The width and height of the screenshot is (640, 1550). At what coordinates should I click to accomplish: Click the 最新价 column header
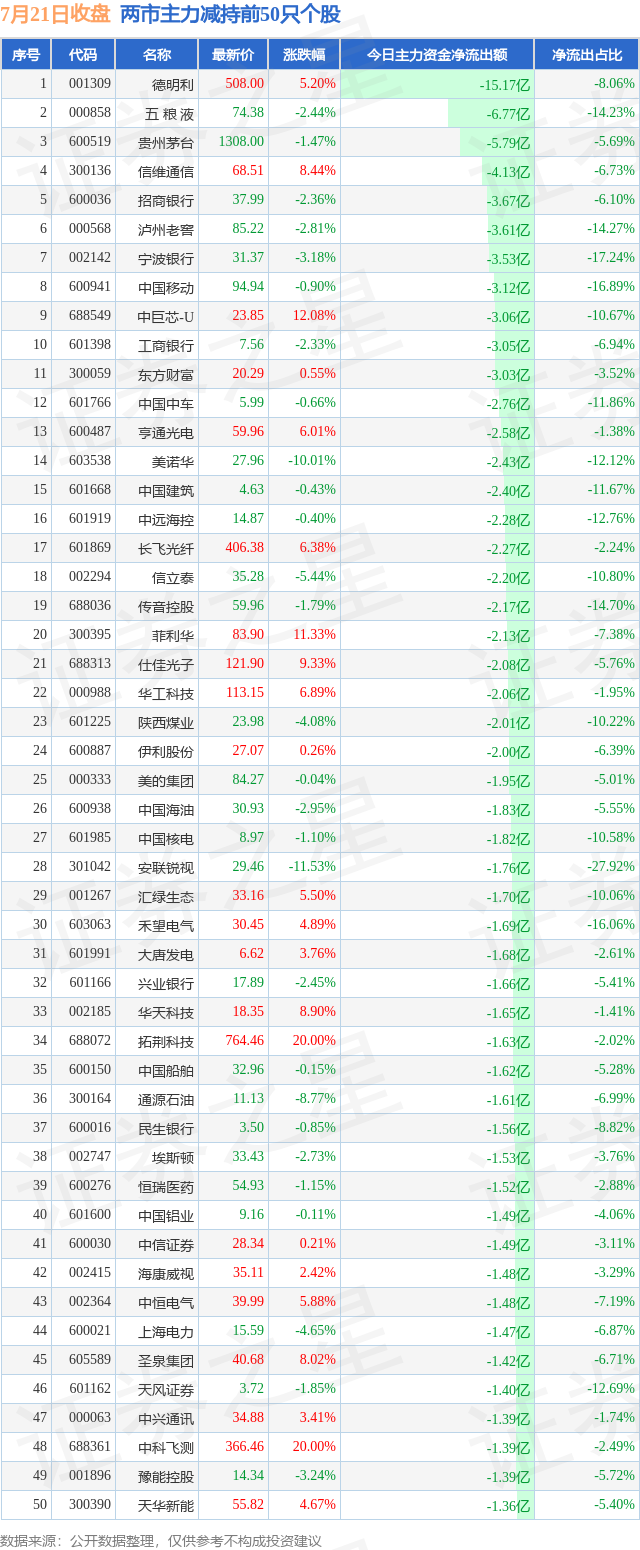234,55
